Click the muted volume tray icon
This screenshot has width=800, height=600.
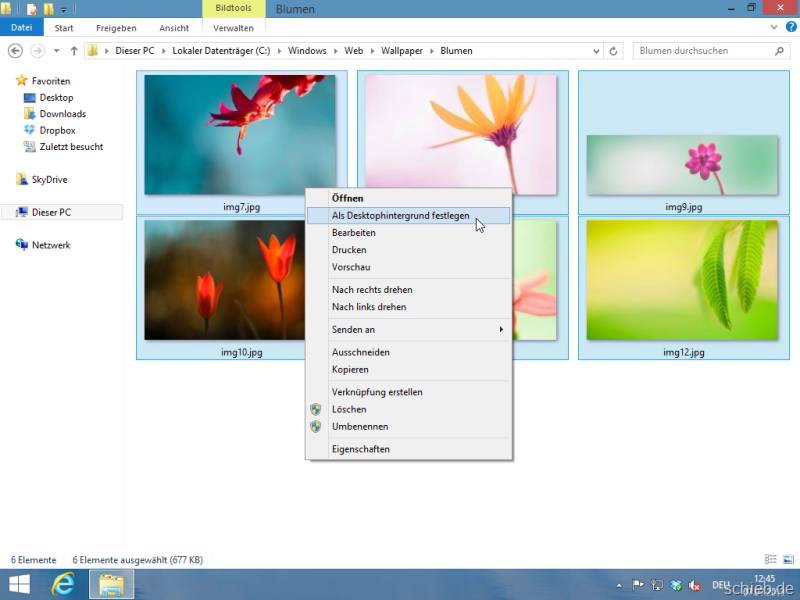[695, 585]
